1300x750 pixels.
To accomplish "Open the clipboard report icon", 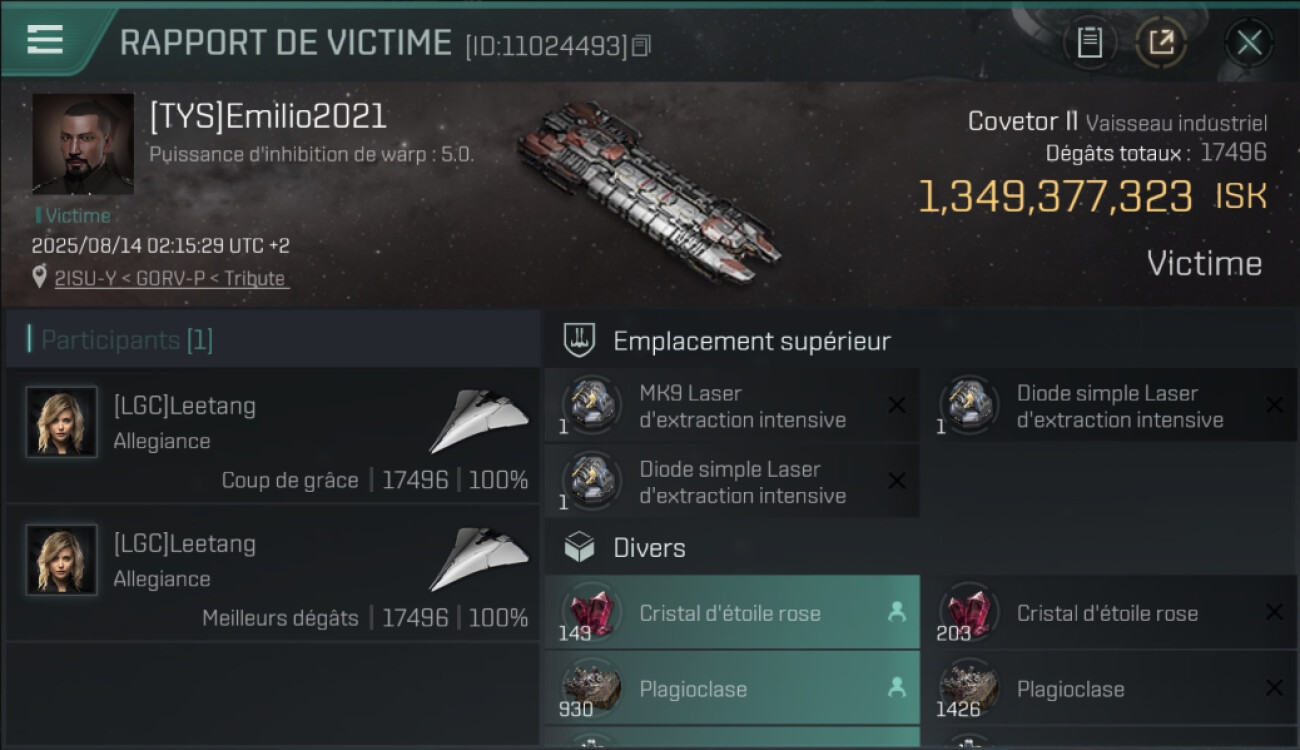I will pos(1090,42).
